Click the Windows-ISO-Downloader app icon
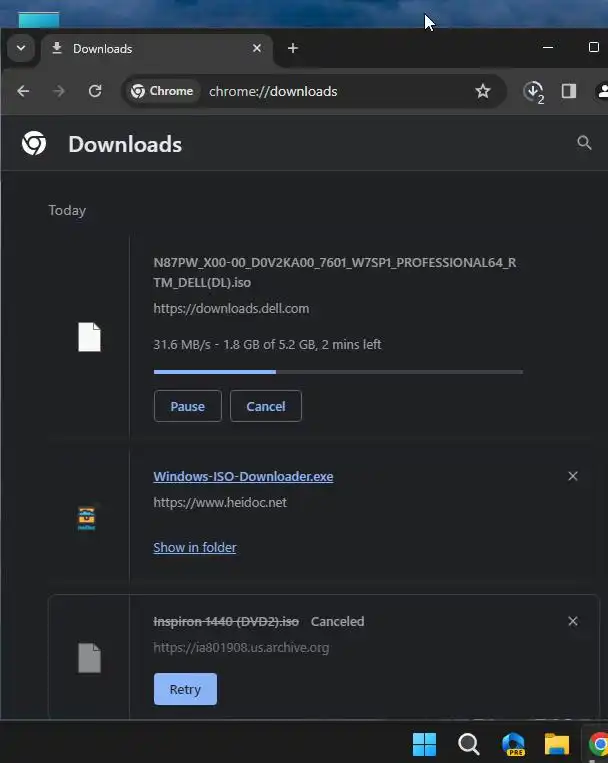 [87, 518]
